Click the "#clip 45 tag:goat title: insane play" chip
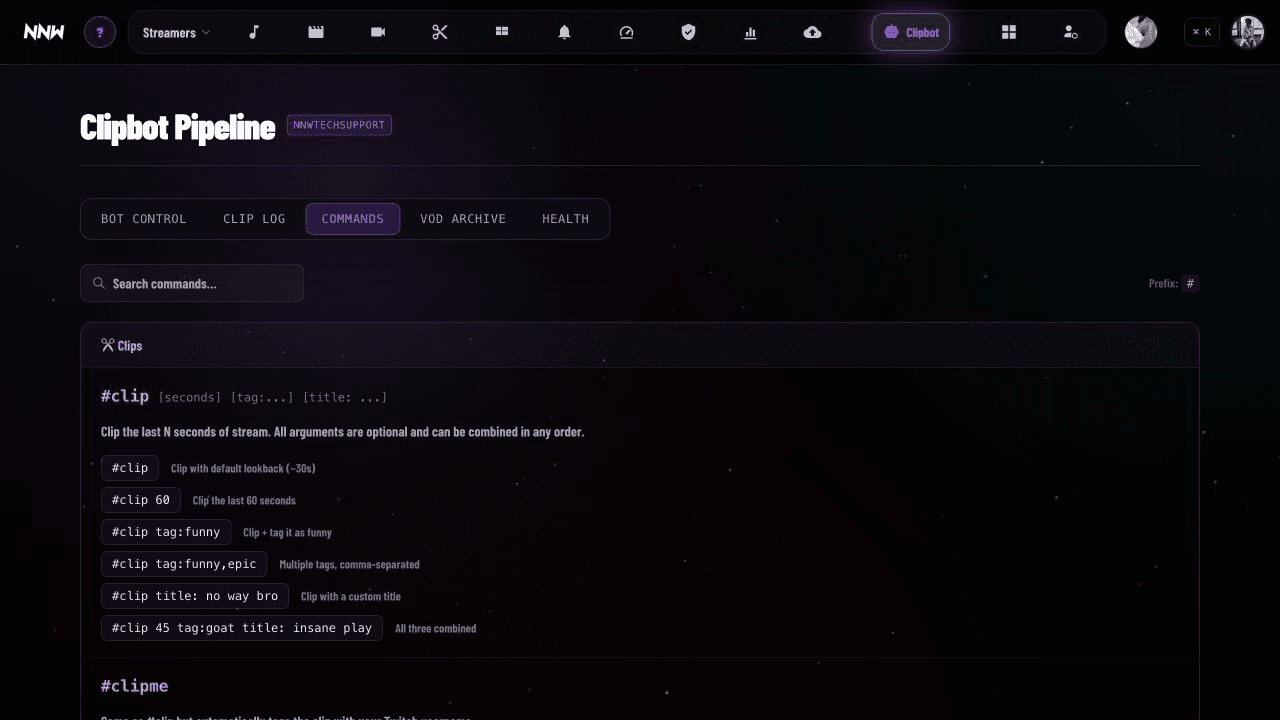The height and width of the screenshot is (720, 1280). click(x=242, y=628)
